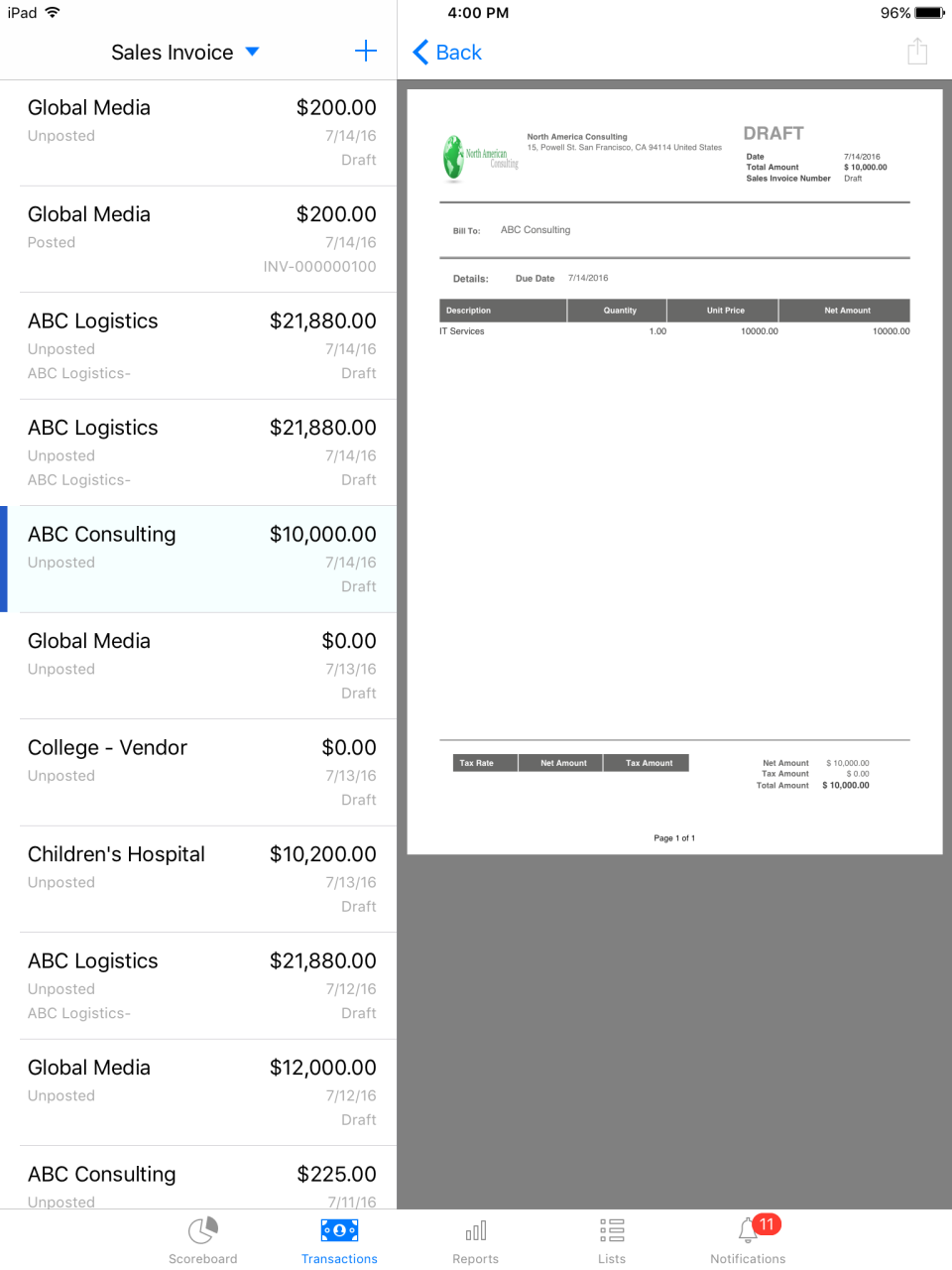Switch to the Notifications tab label
The image size is (952, 1270).
point(748,1259)
